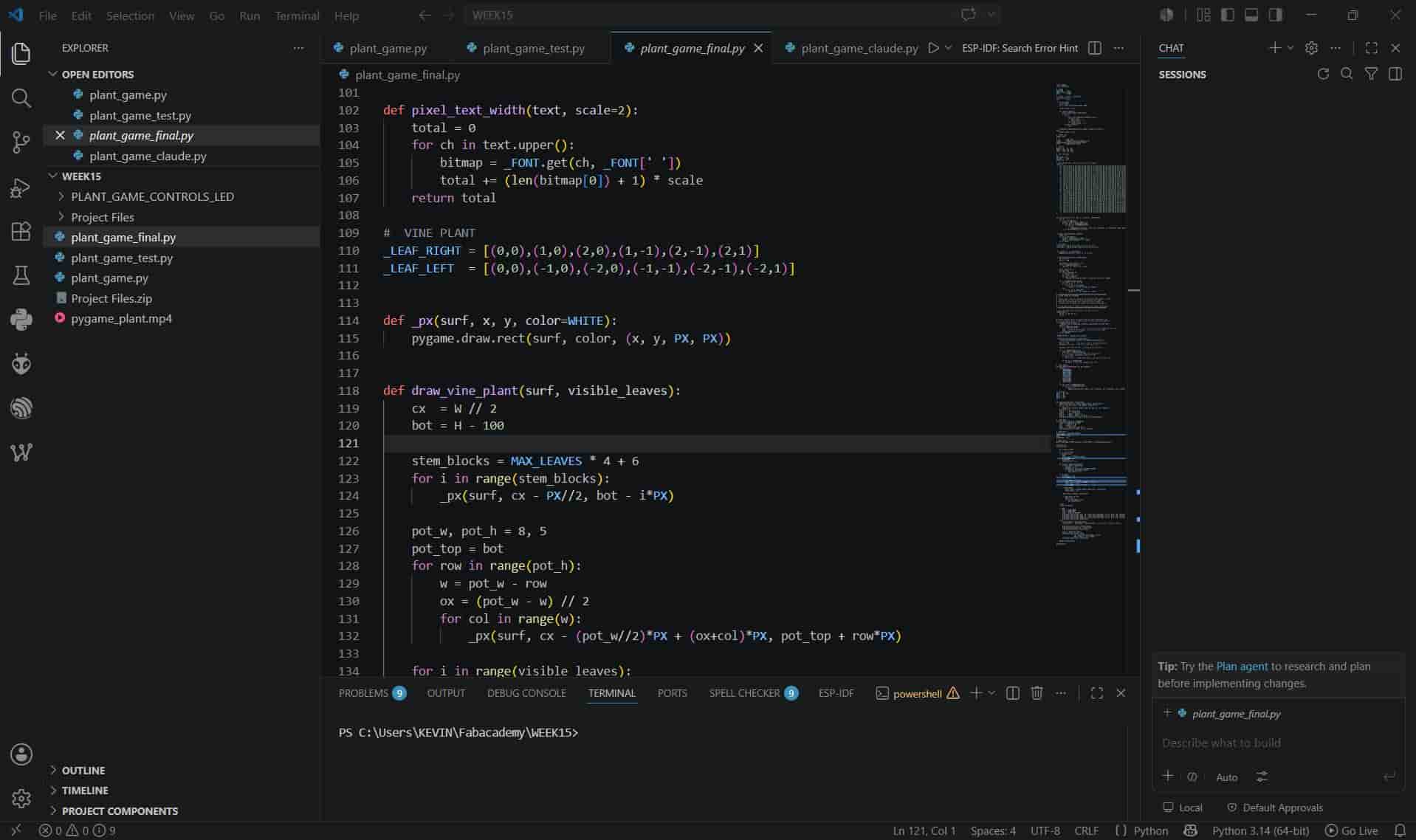Toggle the sessions side panel view
The height and width of the screenshot is (840, 1416).
[x=1395, y=74]
